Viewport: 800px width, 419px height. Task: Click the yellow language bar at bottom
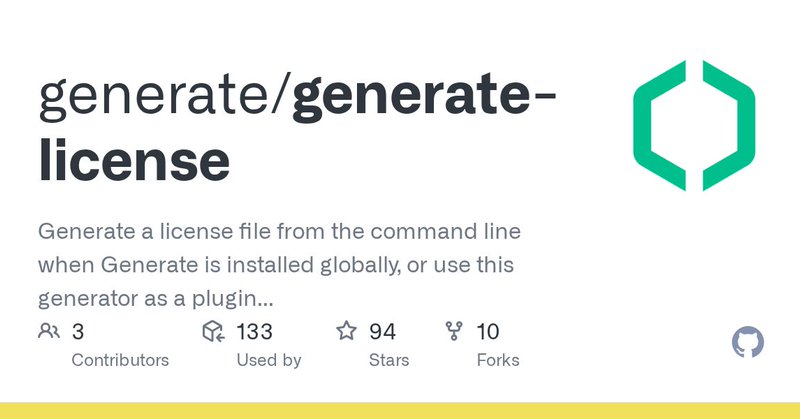click(x=400, y=411)
